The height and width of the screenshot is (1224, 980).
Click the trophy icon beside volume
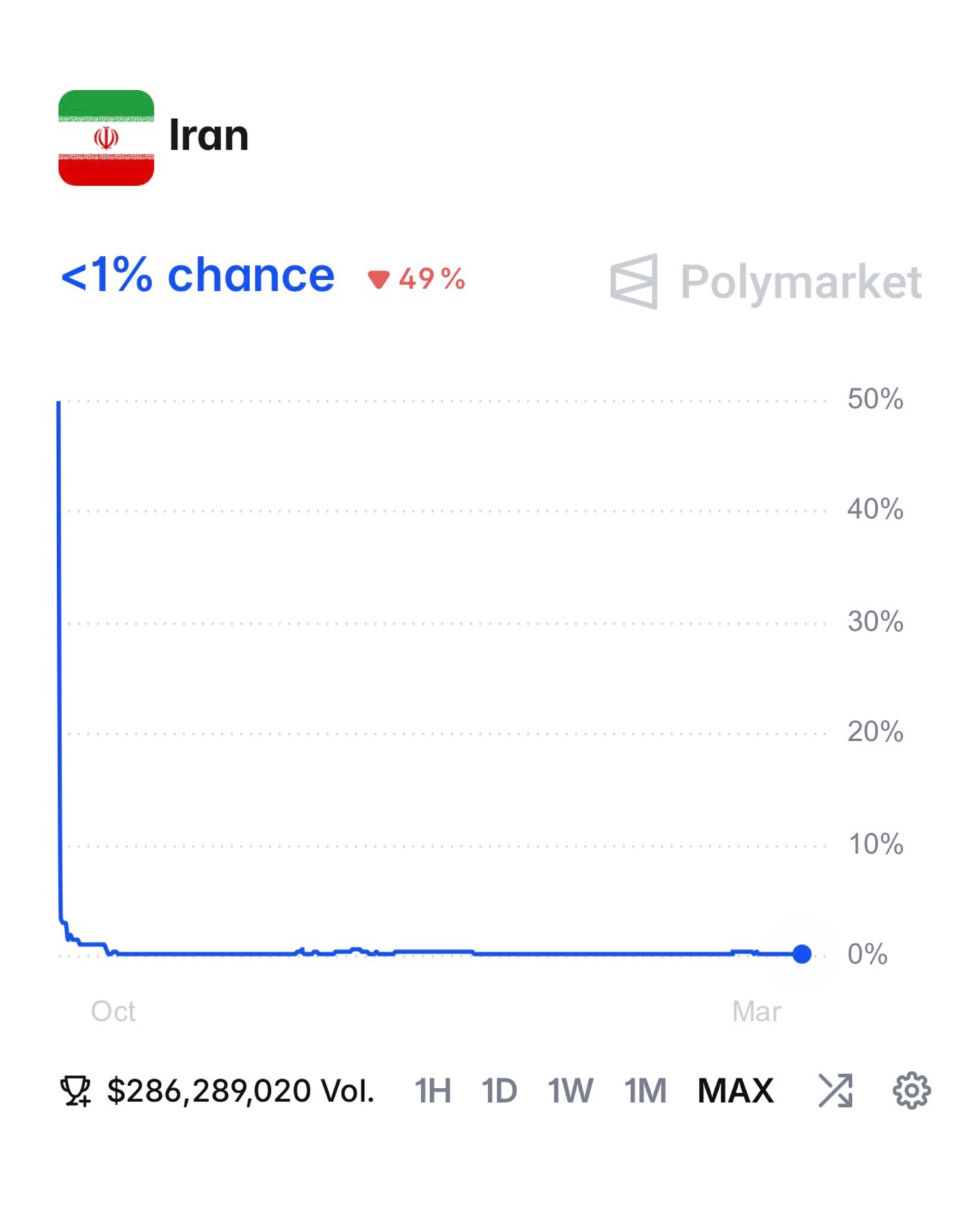click(x=75, y=1091)
